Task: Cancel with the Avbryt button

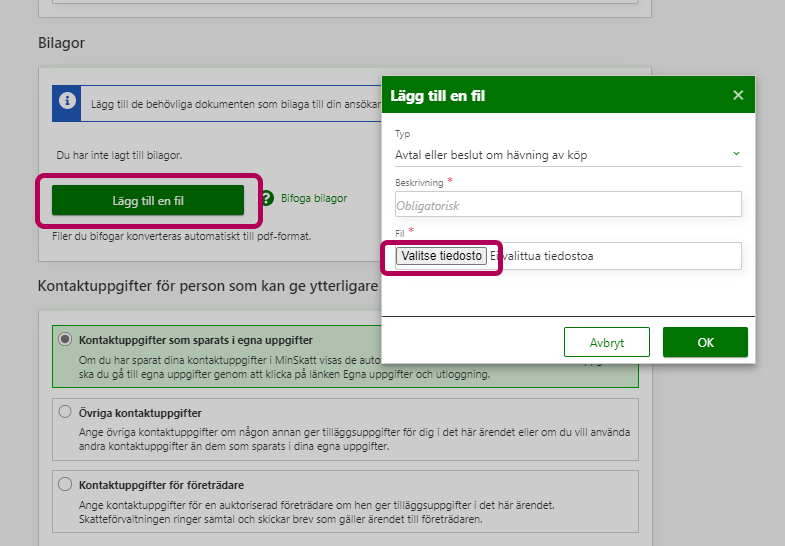Action: tap(606, 342)
